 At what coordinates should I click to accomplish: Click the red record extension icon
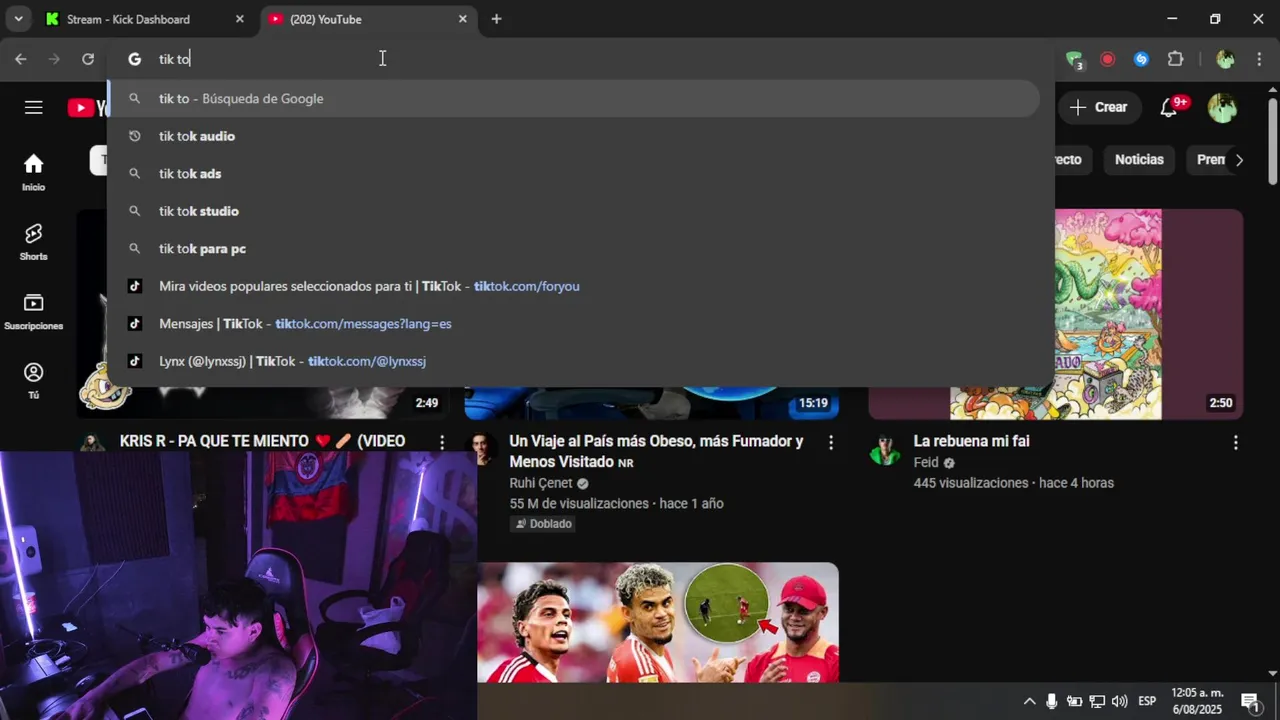1107,59
